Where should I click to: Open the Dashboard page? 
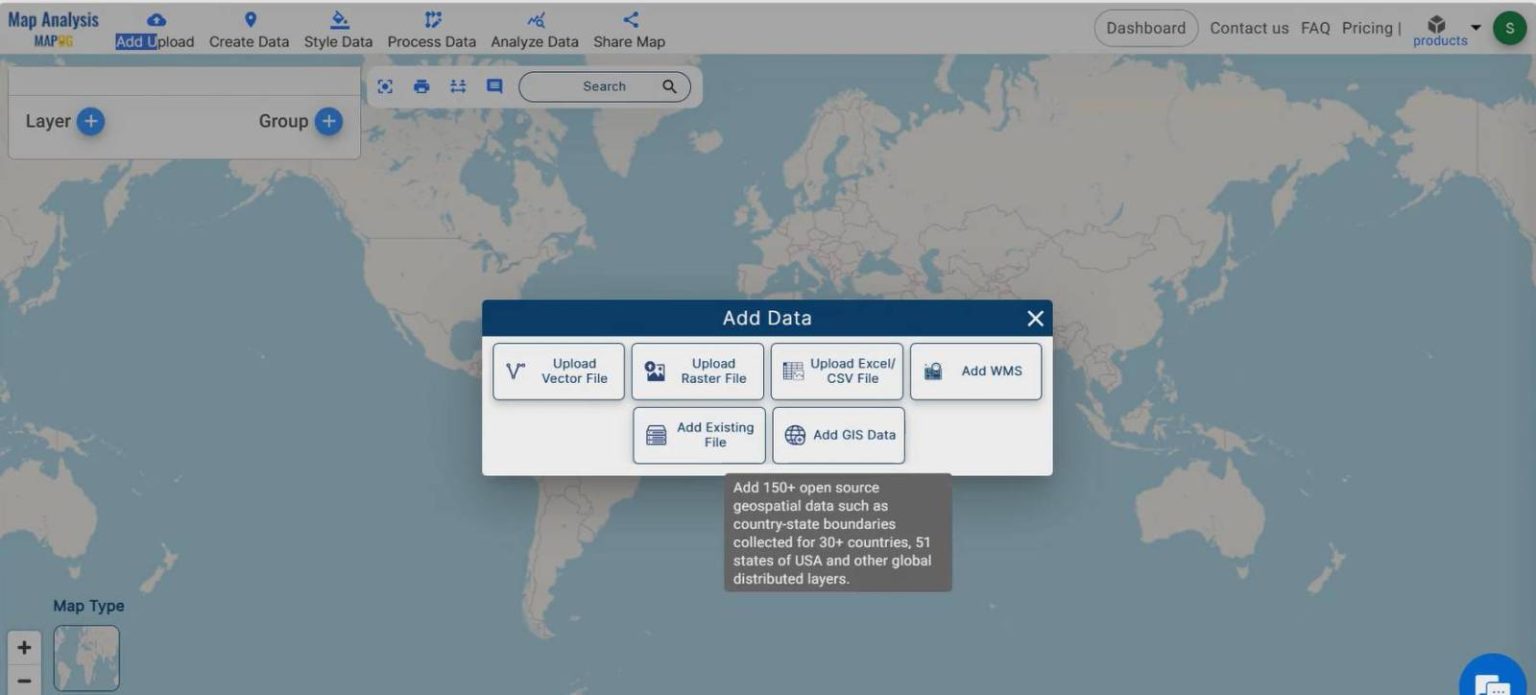[x=1145, y=28]
